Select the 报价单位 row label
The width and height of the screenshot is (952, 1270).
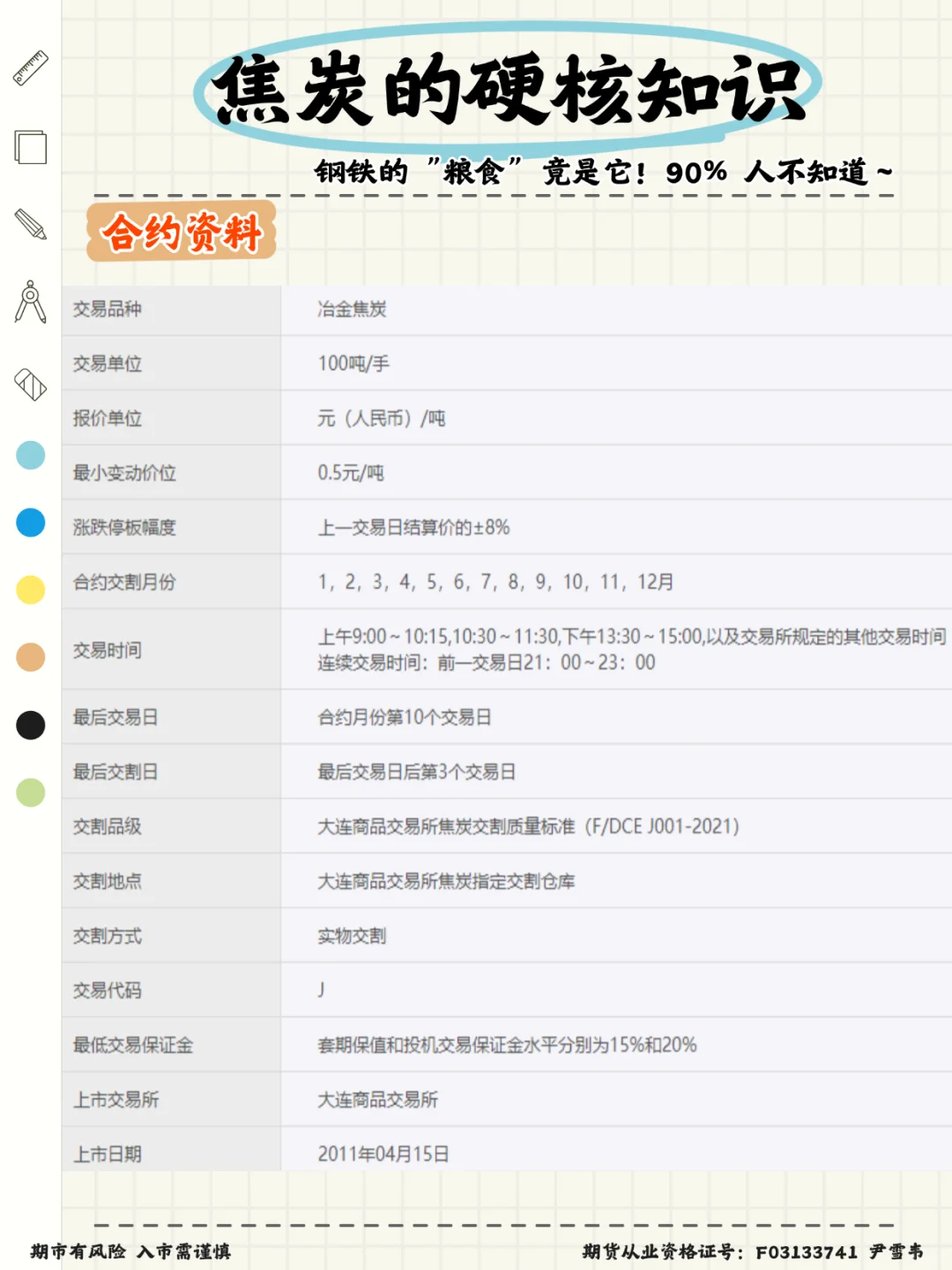click(x=107, y=418)
